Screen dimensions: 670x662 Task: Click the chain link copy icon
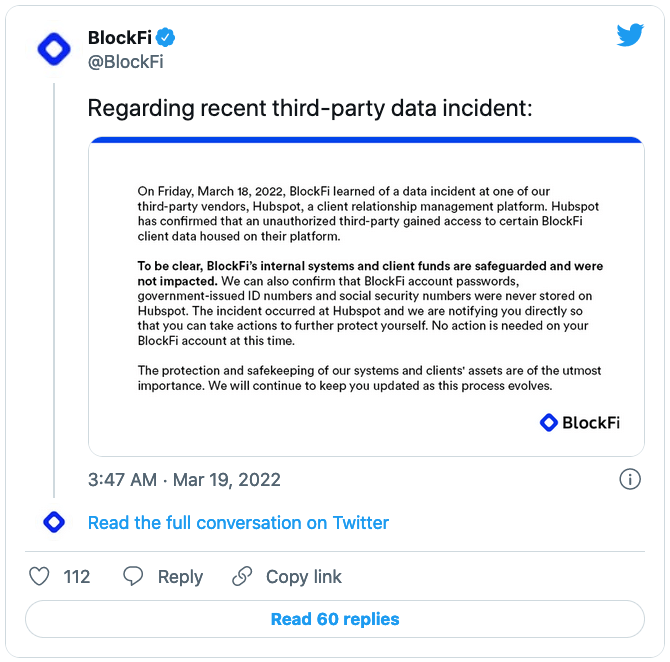point(242,576)
